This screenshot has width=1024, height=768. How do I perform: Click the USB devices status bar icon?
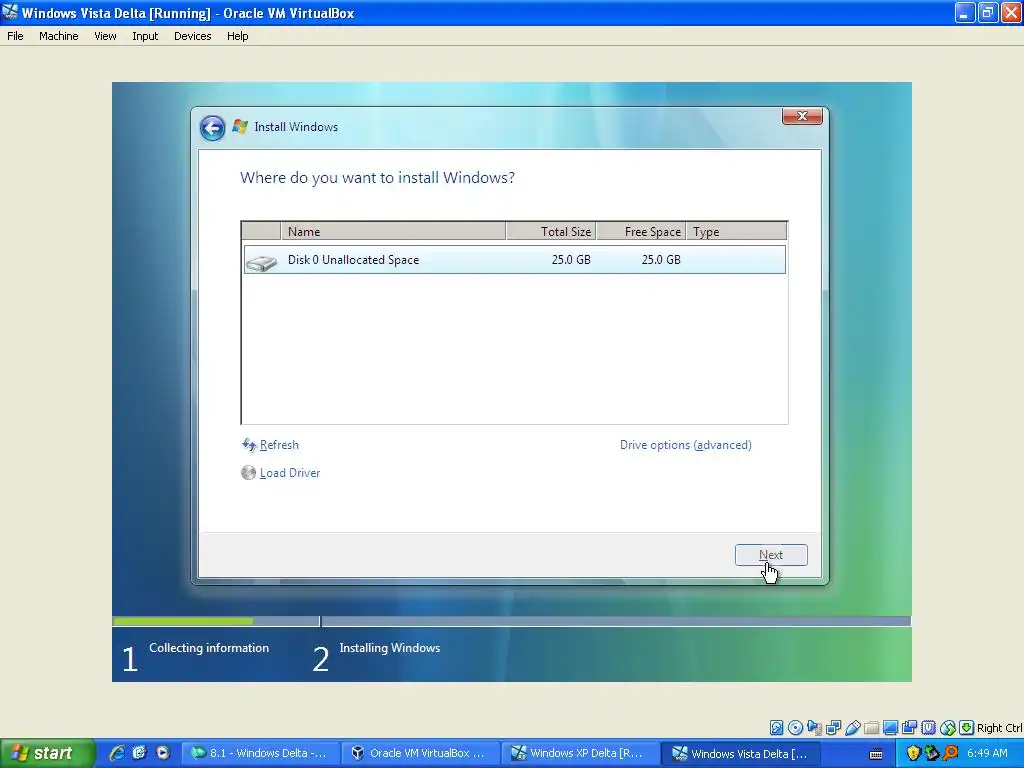click(x=852, y=728)
